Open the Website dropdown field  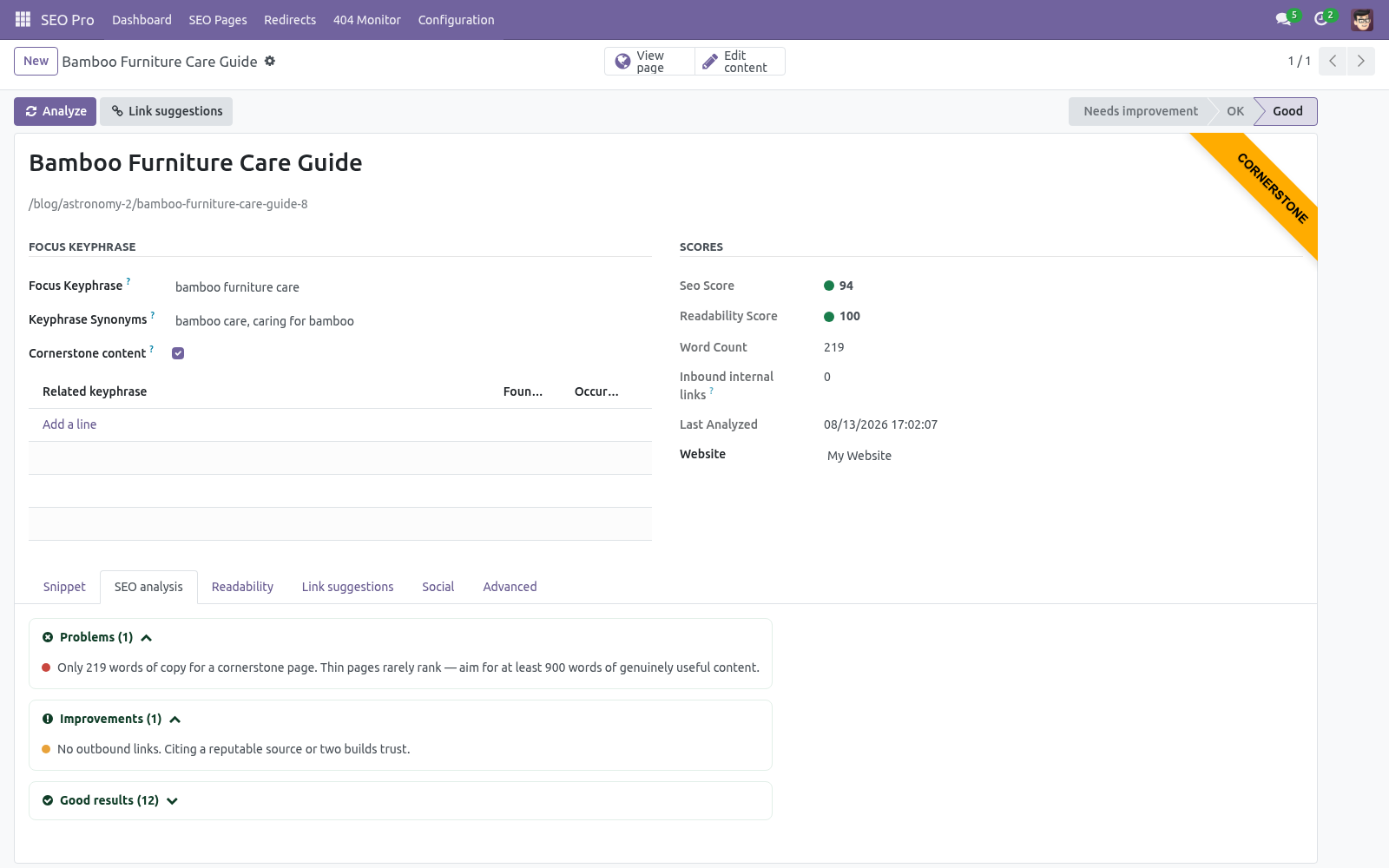[1063, 456]
